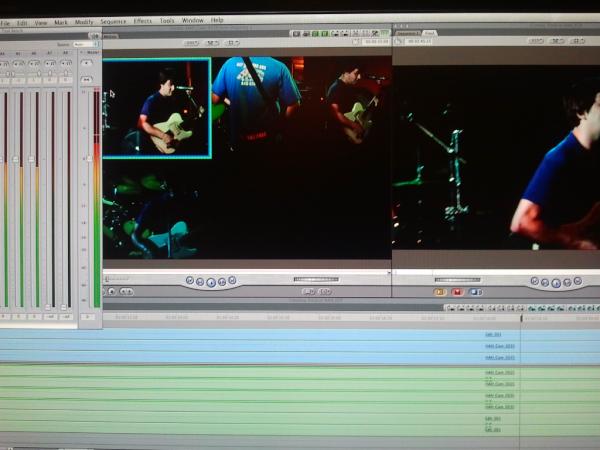Open the Modify menu

coord(84,22)
